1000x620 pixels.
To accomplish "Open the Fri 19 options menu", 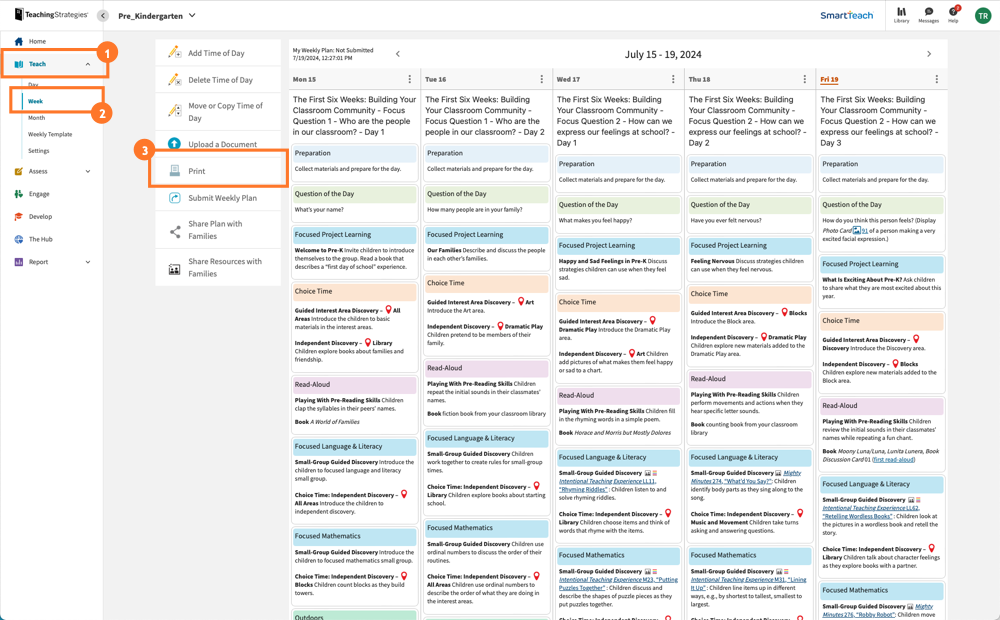I will click(x=936, y=79).
